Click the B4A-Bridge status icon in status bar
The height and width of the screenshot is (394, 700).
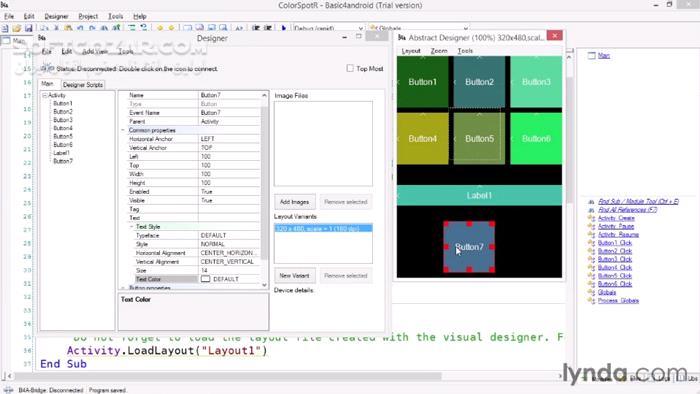pyautogui.click(x=8, y=390)
